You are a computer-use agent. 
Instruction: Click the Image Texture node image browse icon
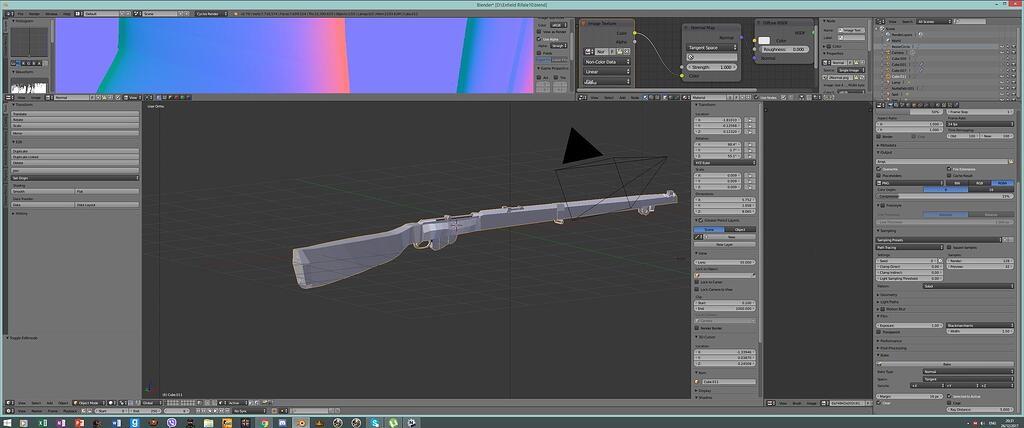pyautogui.click(x=588, y=51)
